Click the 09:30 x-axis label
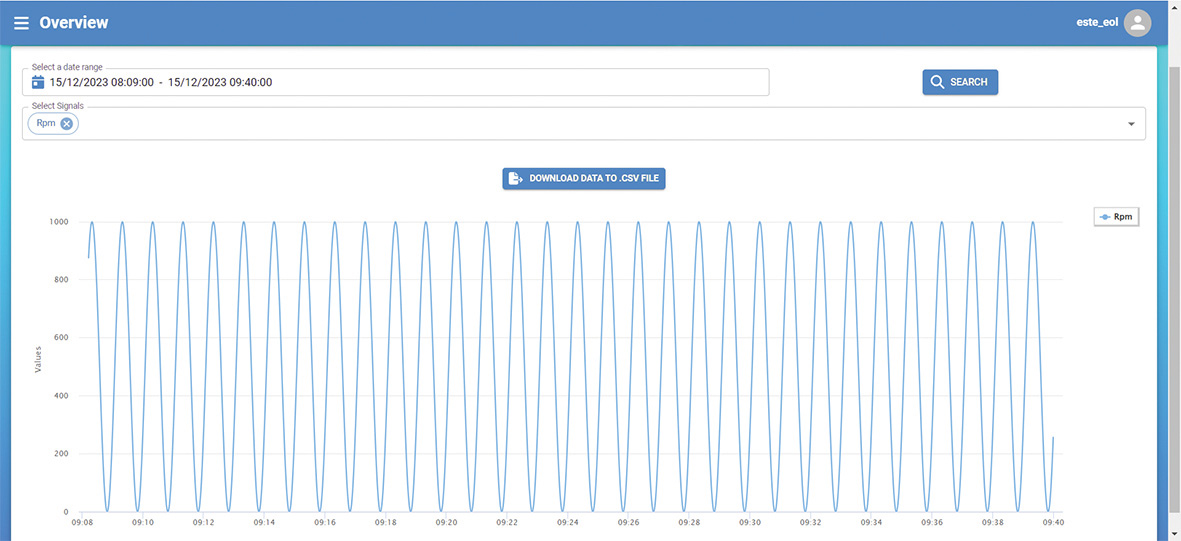The height and width of the screenshot is (541, 1181). tap(750, 521)
